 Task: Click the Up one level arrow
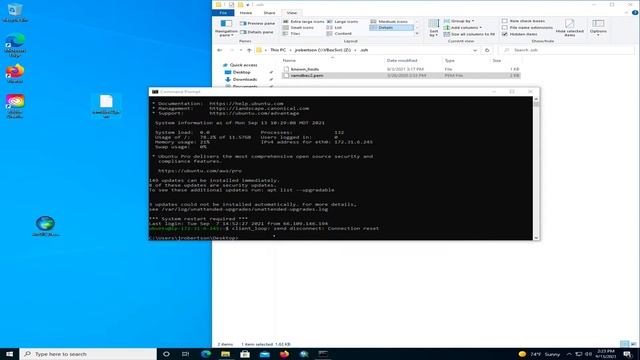click(249, 50)
